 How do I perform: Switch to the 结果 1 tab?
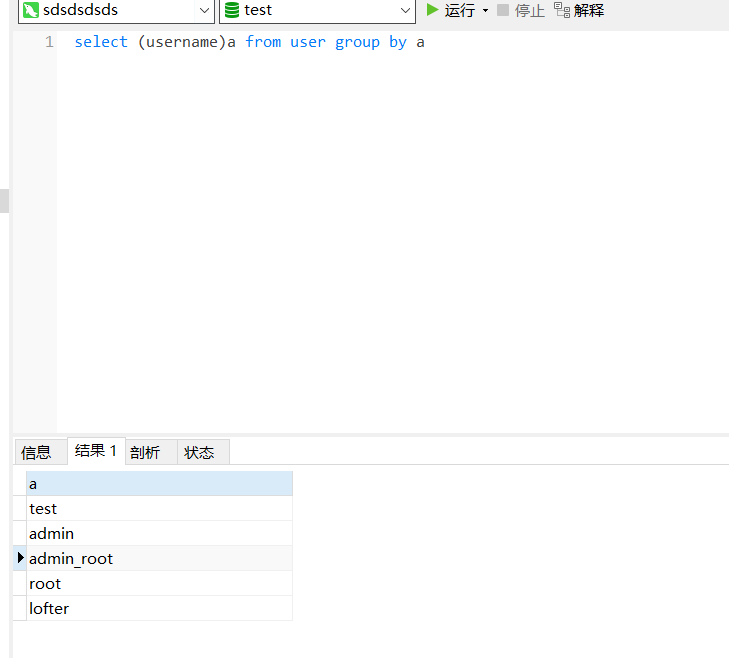pyautogui.click(x=96, y=451)
